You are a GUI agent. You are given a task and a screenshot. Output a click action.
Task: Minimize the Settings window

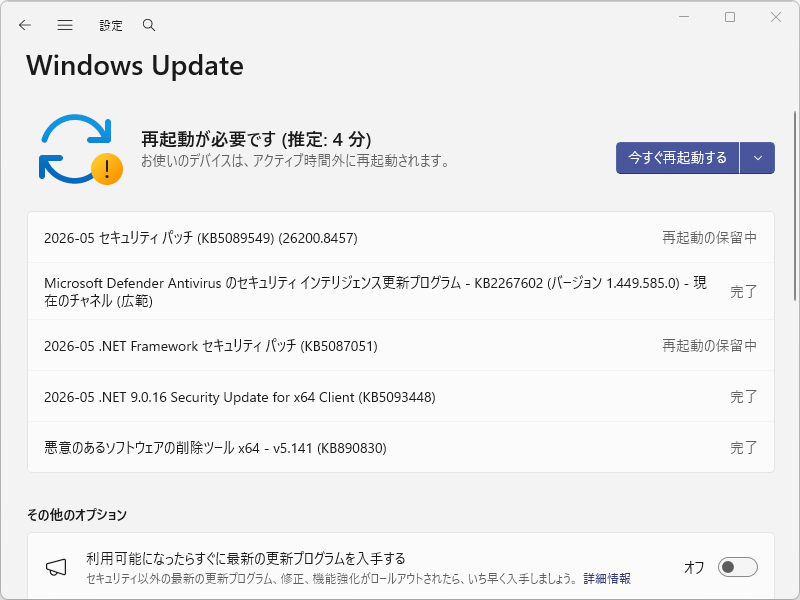coord(684,17)
